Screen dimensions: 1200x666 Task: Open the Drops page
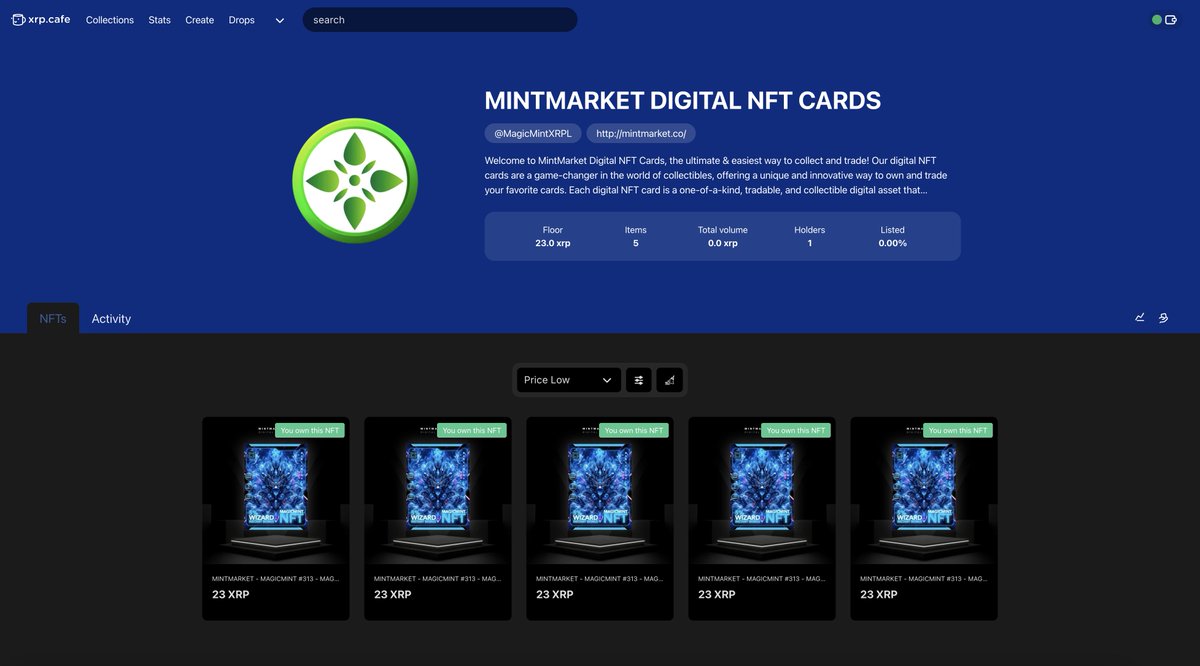[241, 20]
